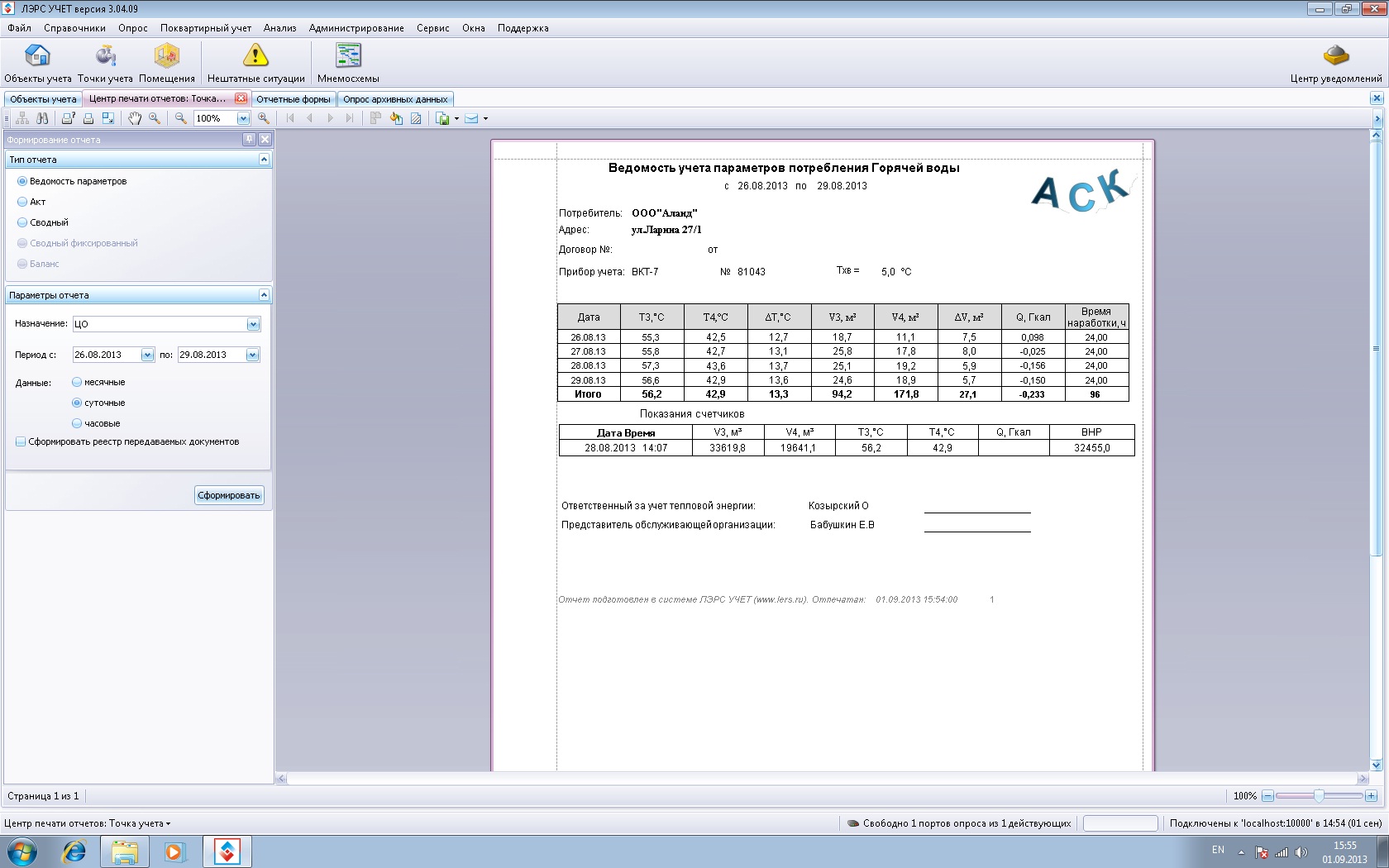This screenshot has height=868, width=1389.
Task: Open Мнемосхемы toolbar icon
Action: [348, 64]
